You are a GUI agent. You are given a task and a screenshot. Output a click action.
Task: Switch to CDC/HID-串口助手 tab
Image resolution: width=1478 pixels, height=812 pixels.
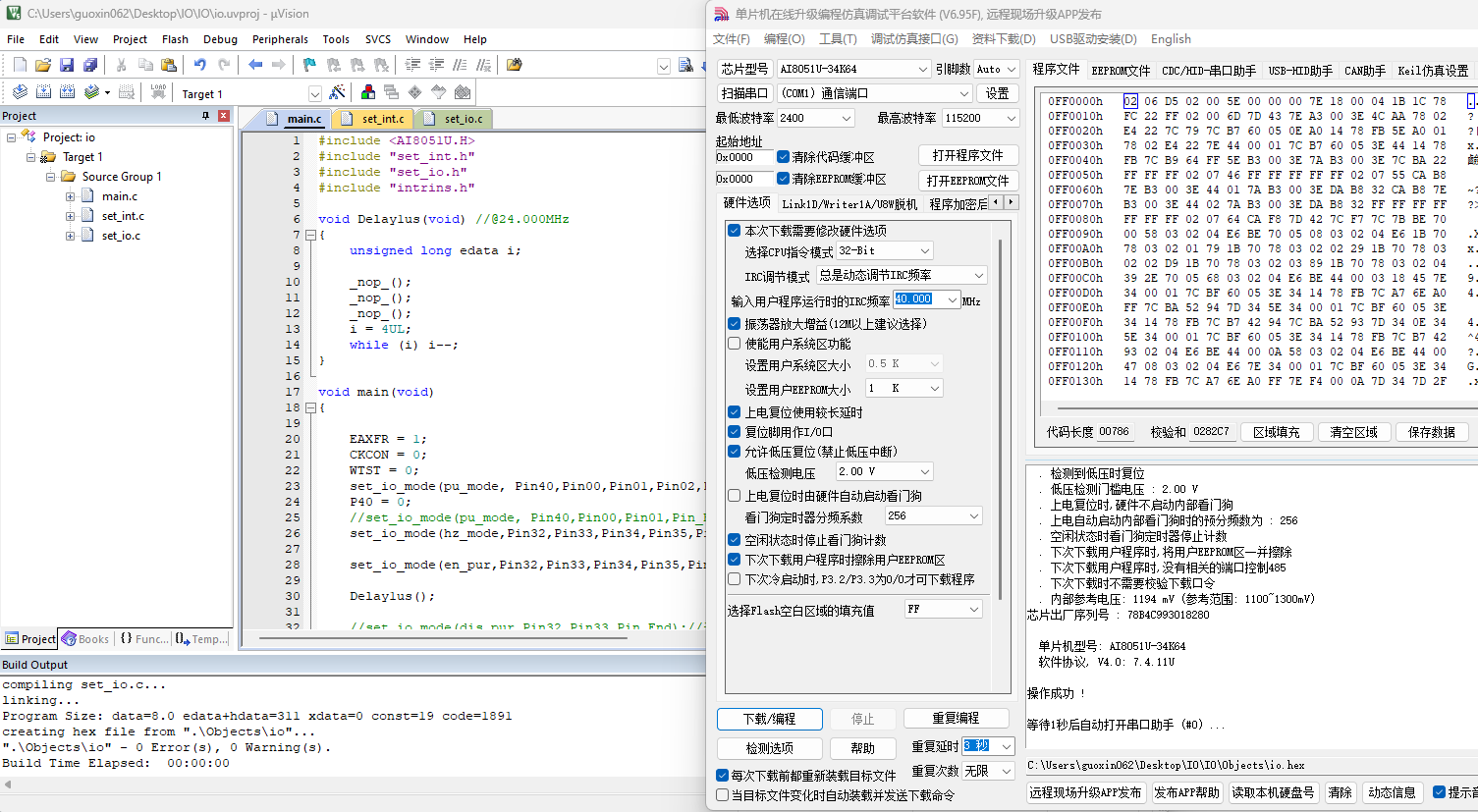[x=1209, y=71]
